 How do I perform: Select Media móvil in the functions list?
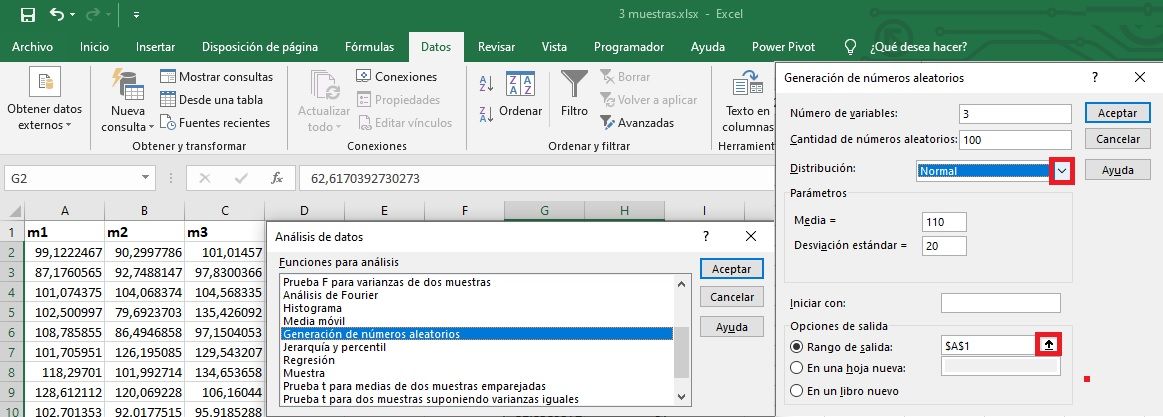(314, 321)
